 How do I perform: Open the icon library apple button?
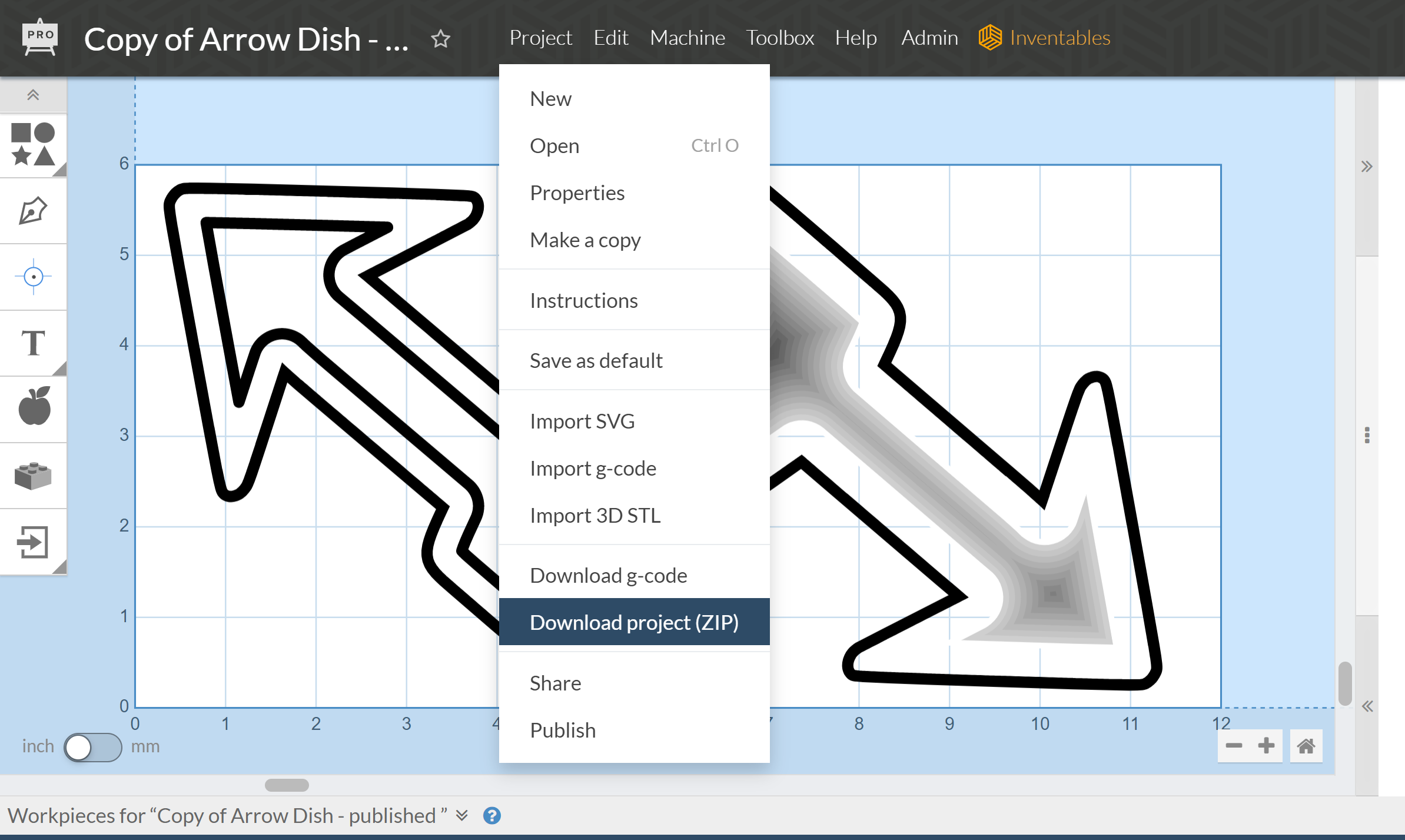coord(34,407)
